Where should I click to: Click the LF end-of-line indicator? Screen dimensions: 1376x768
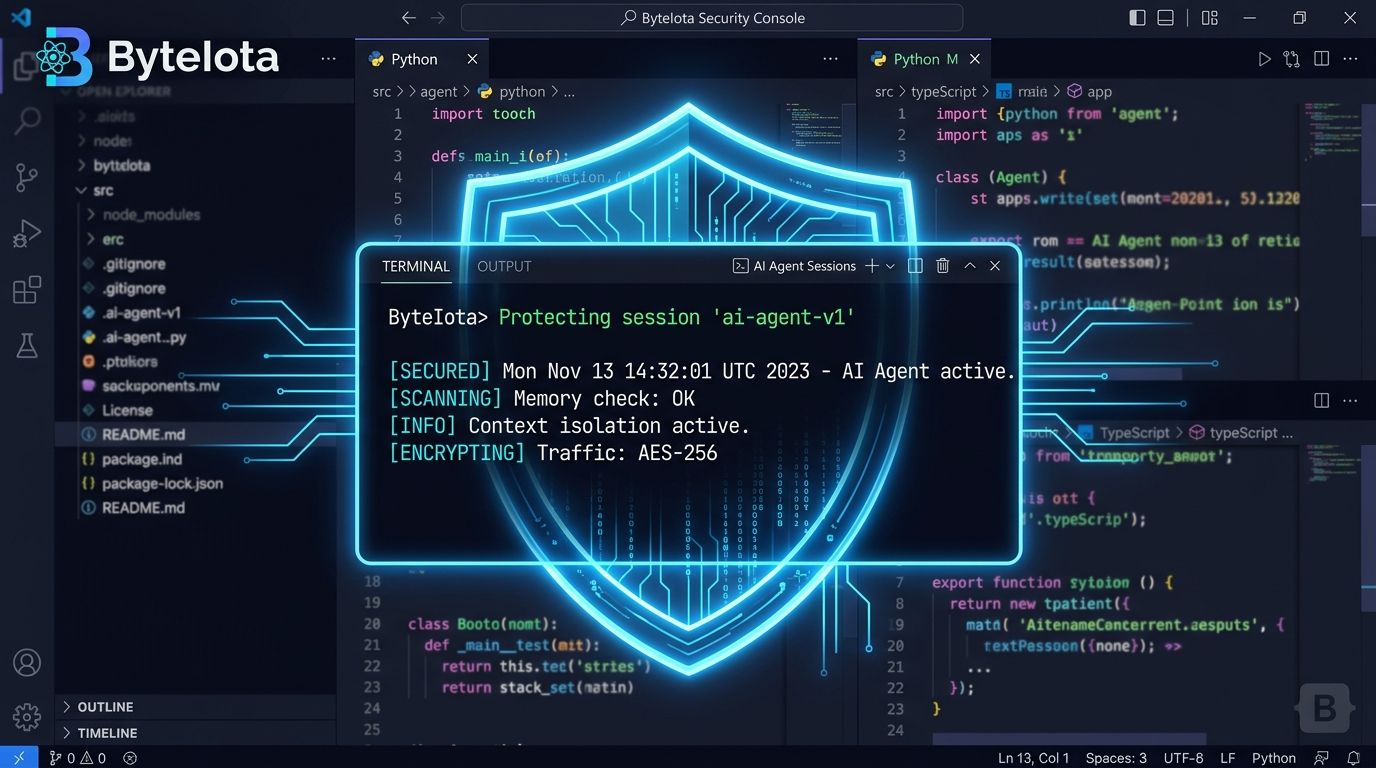[x=1227, y=758]
